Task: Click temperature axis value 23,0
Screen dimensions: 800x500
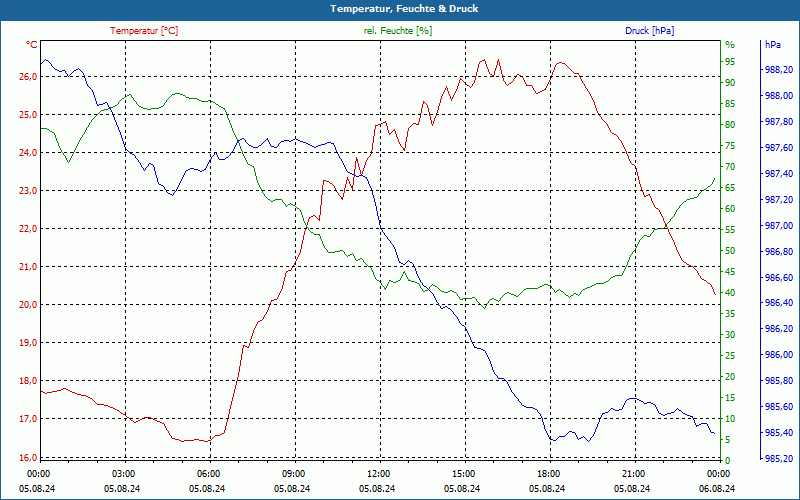Action: click(29, 190)
